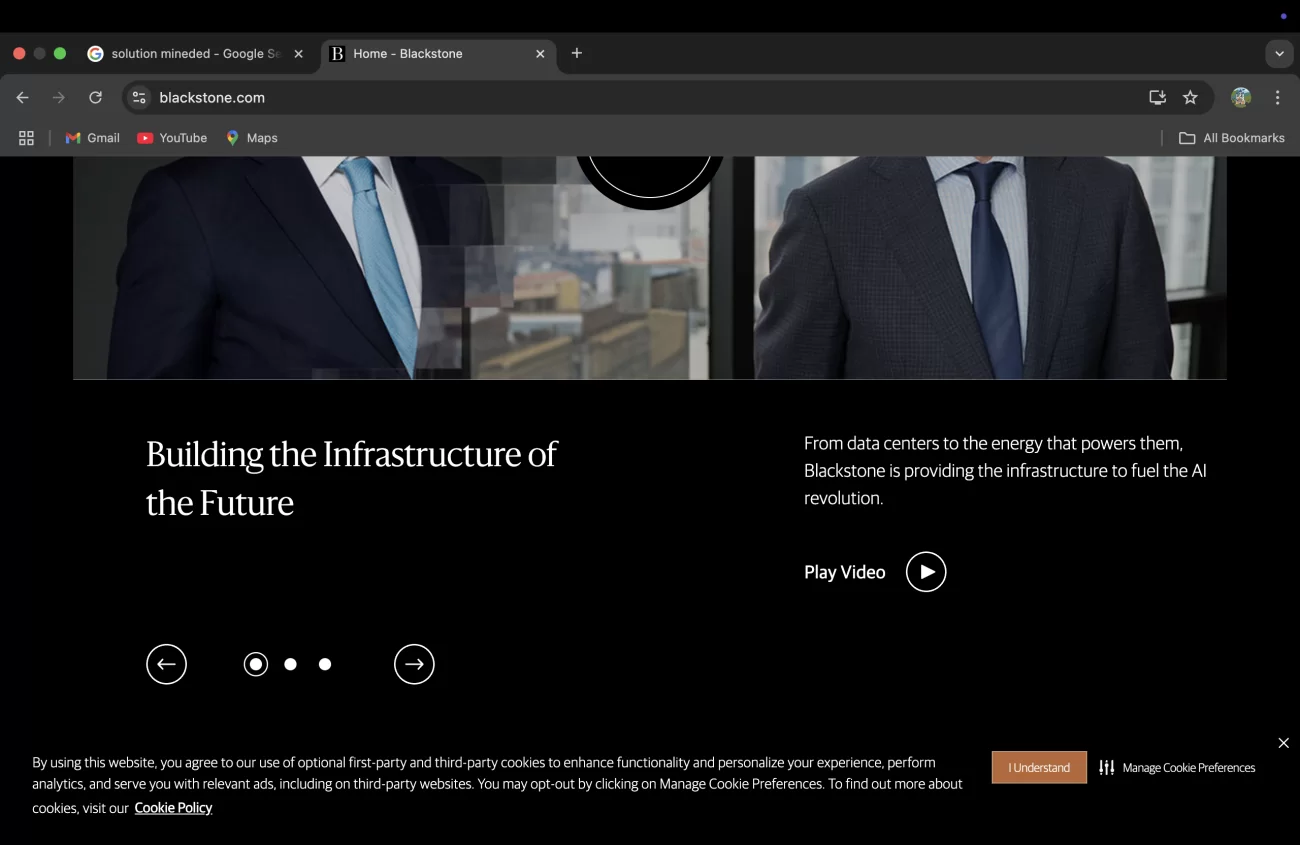Expand the tab search dropdown
Viewport: 1300px width, 845px height.
coord(1279,54)
